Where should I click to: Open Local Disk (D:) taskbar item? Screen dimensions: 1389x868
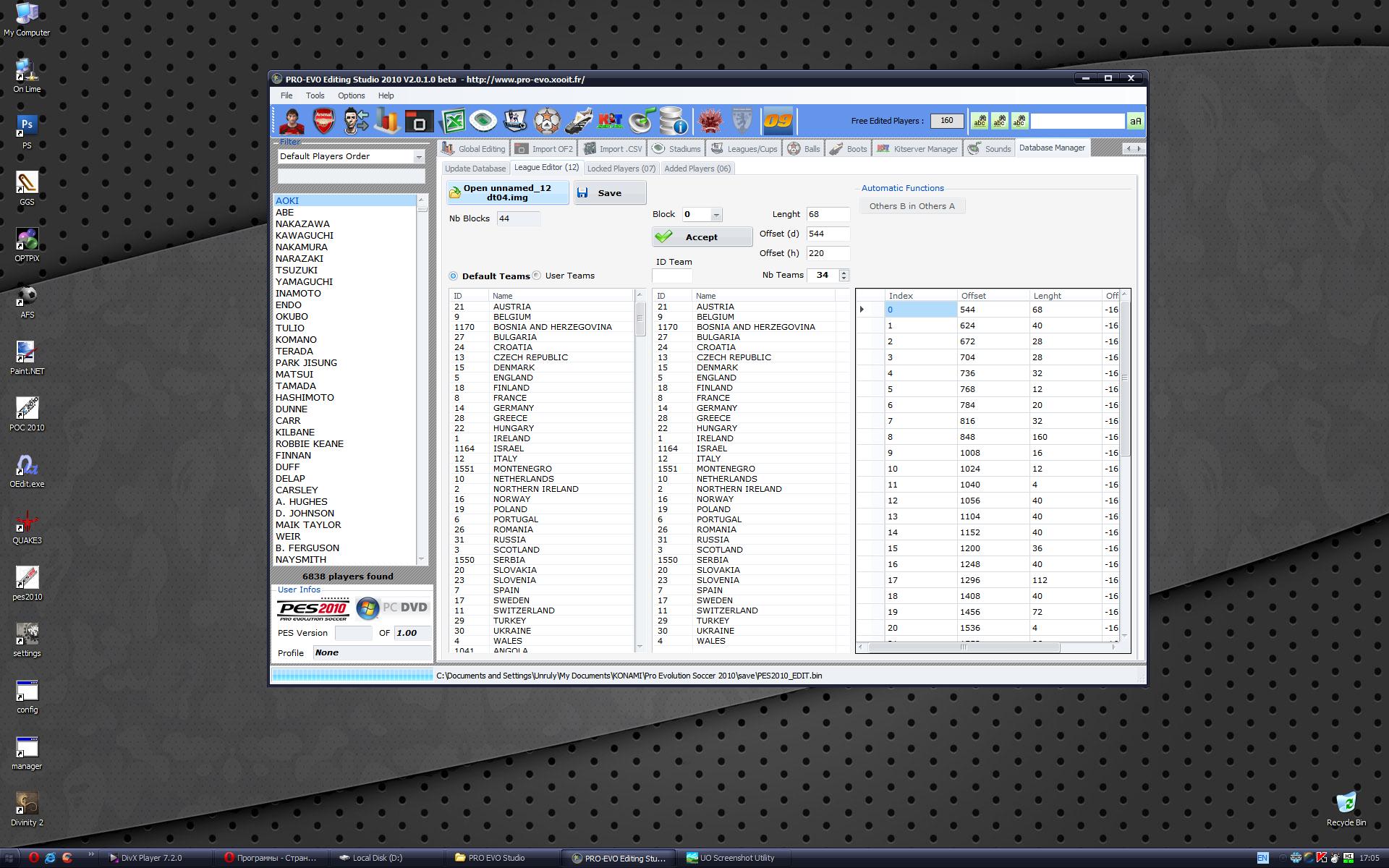[x=386, y=858]
